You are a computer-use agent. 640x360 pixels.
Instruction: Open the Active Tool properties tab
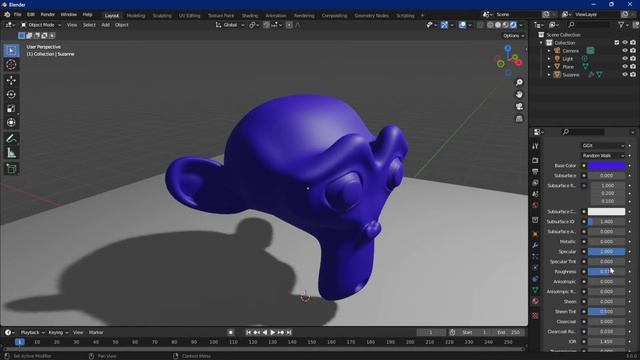tap(535, 146)
